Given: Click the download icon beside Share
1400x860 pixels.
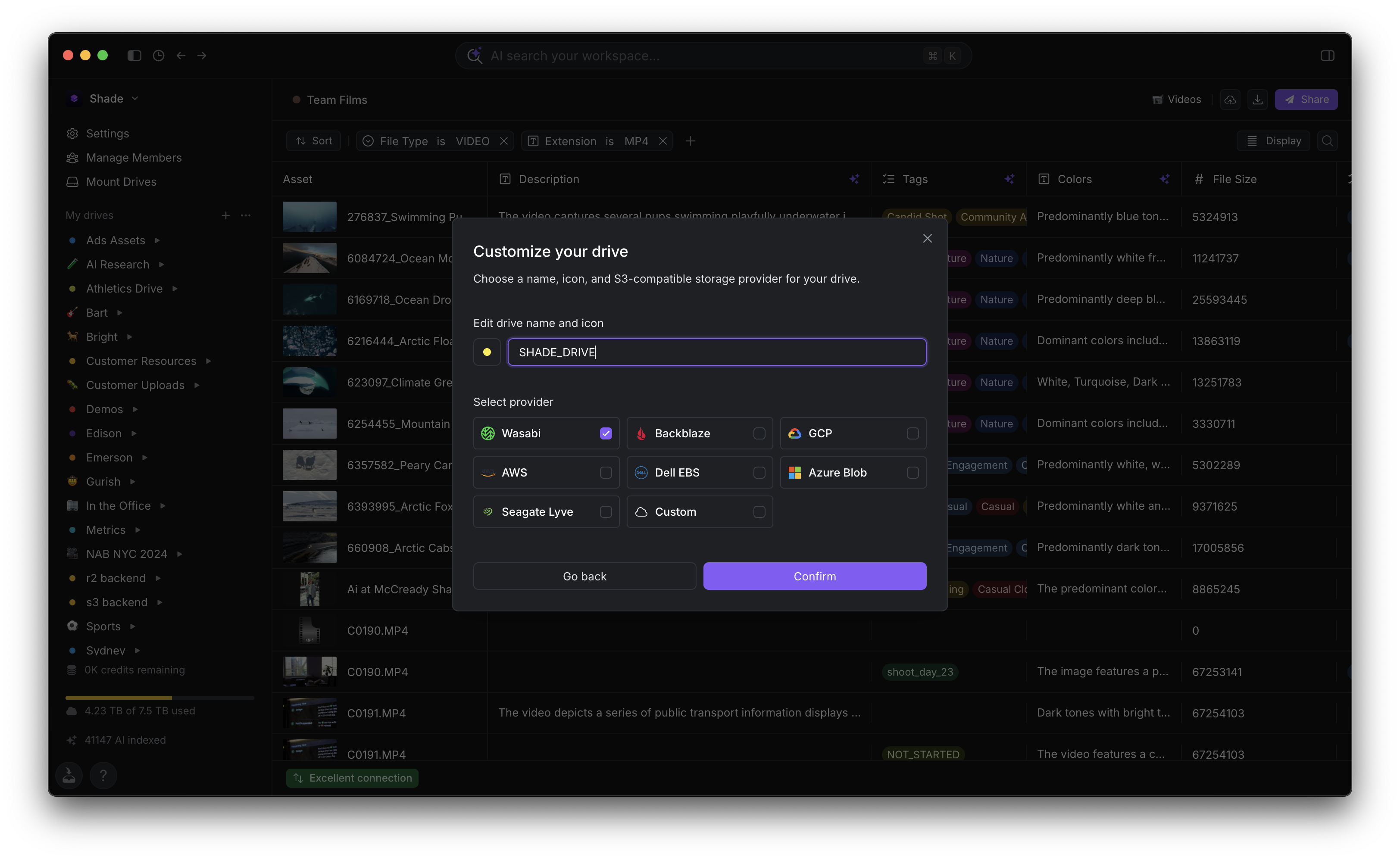Looking at the screenshot, I should [1257, 100].
